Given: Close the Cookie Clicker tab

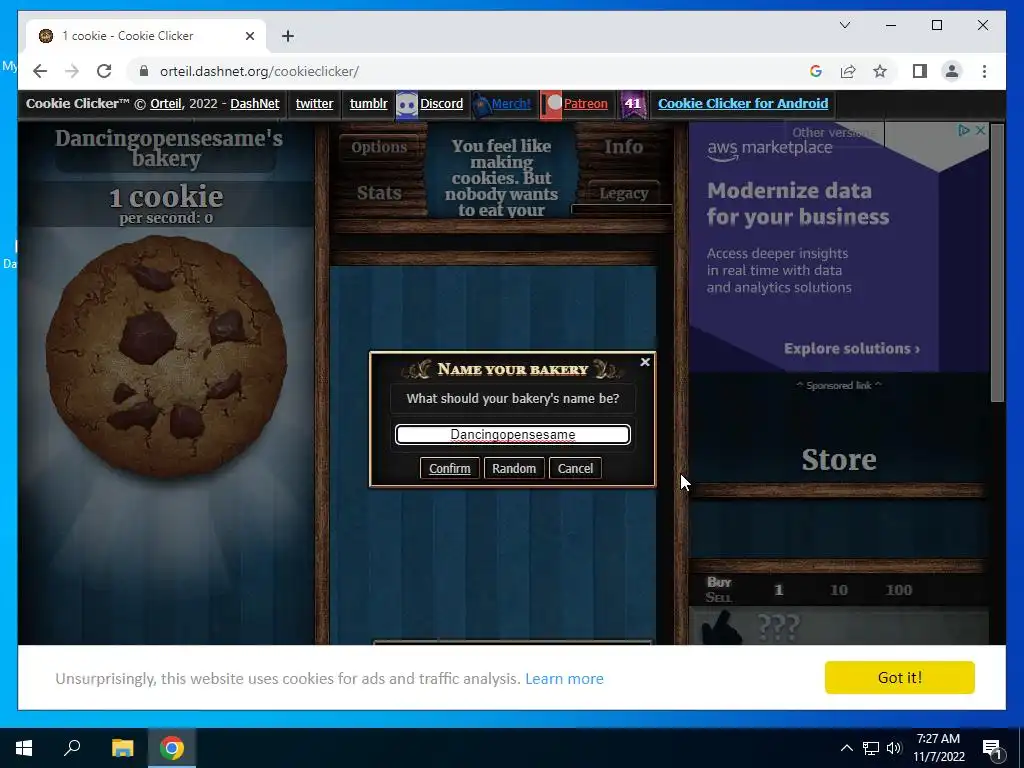Looking at the screenshot, I should click(x=249, y=36).
